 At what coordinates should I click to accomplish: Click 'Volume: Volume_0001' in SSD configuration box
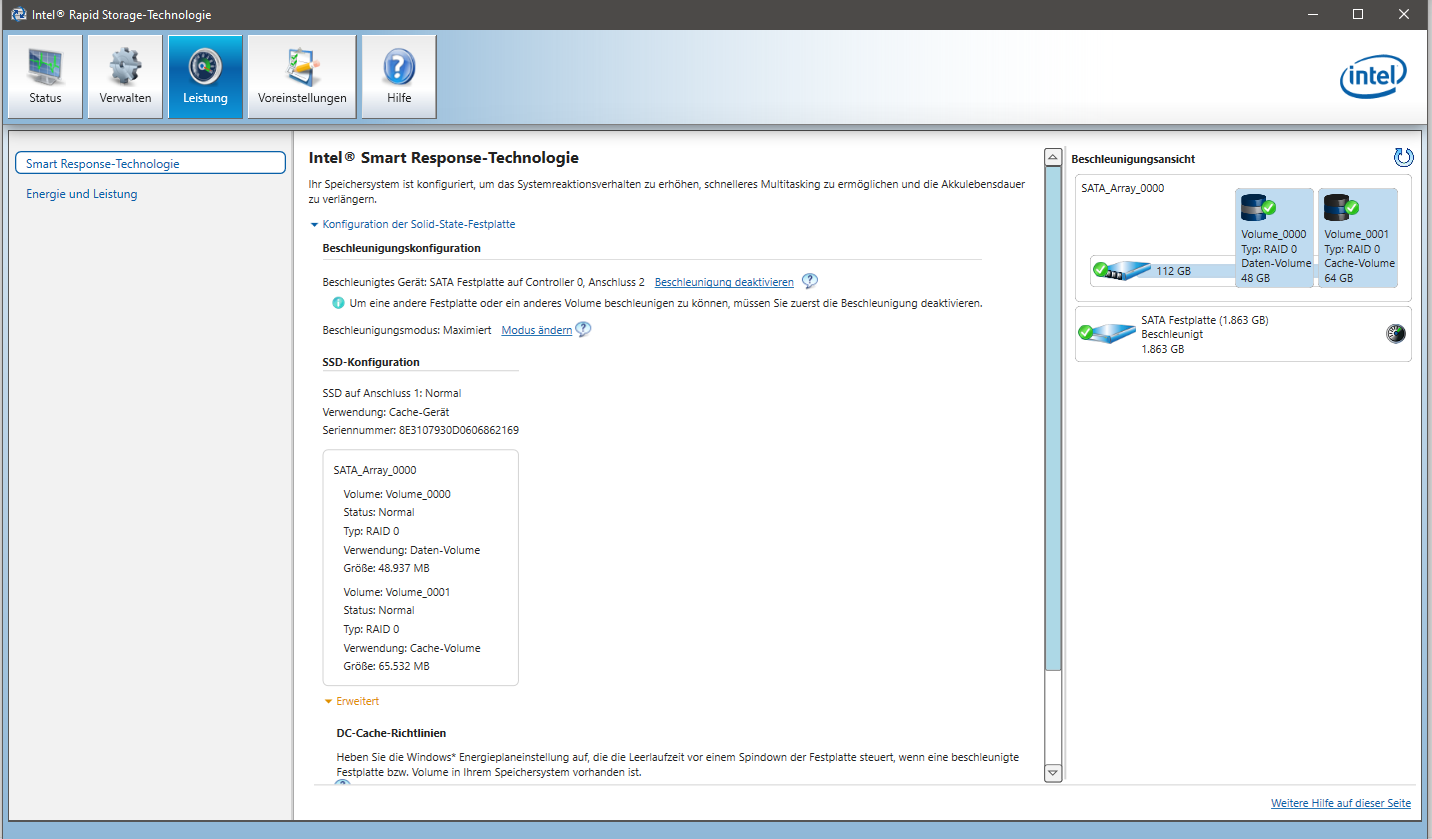click(397, 592)
